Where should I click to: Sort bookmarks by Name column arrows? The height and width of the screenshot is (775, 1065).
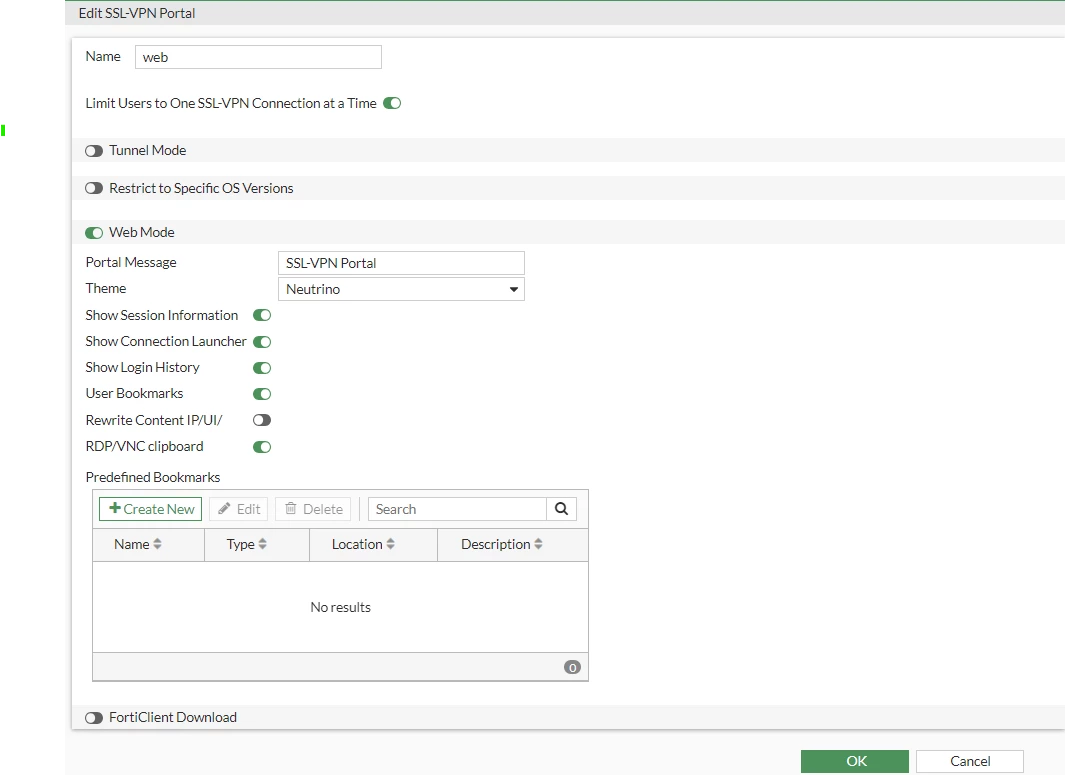[158, 544]
